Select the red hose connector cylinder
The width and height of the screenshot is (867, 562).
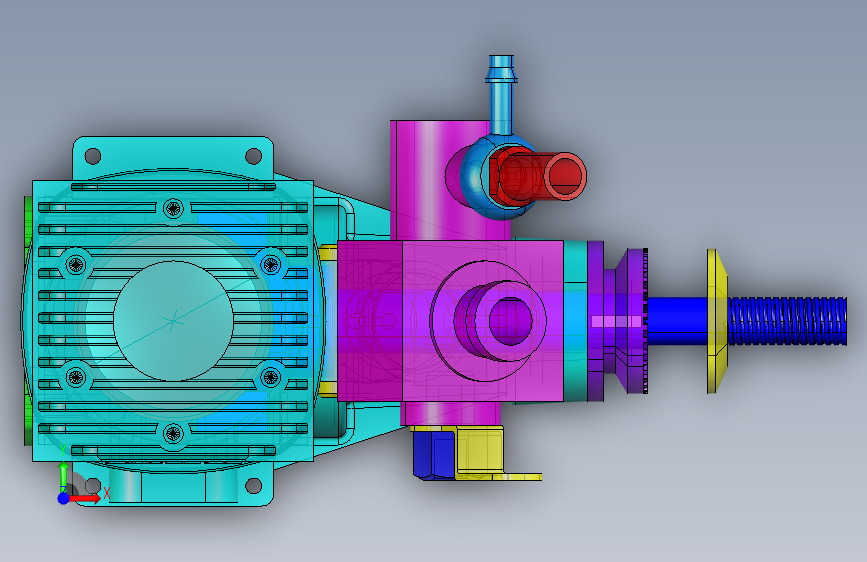click(539, 176)
